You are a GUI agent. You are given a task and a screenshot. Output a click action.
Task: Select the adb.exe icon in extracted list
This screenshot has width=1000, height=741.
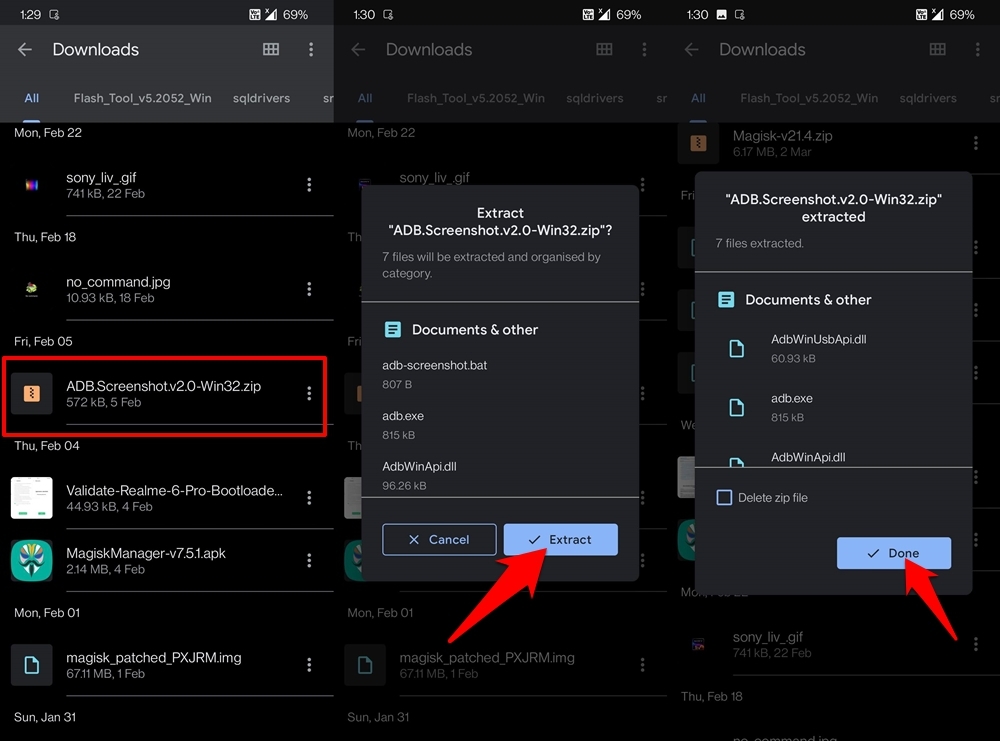[x=737, y=405]
